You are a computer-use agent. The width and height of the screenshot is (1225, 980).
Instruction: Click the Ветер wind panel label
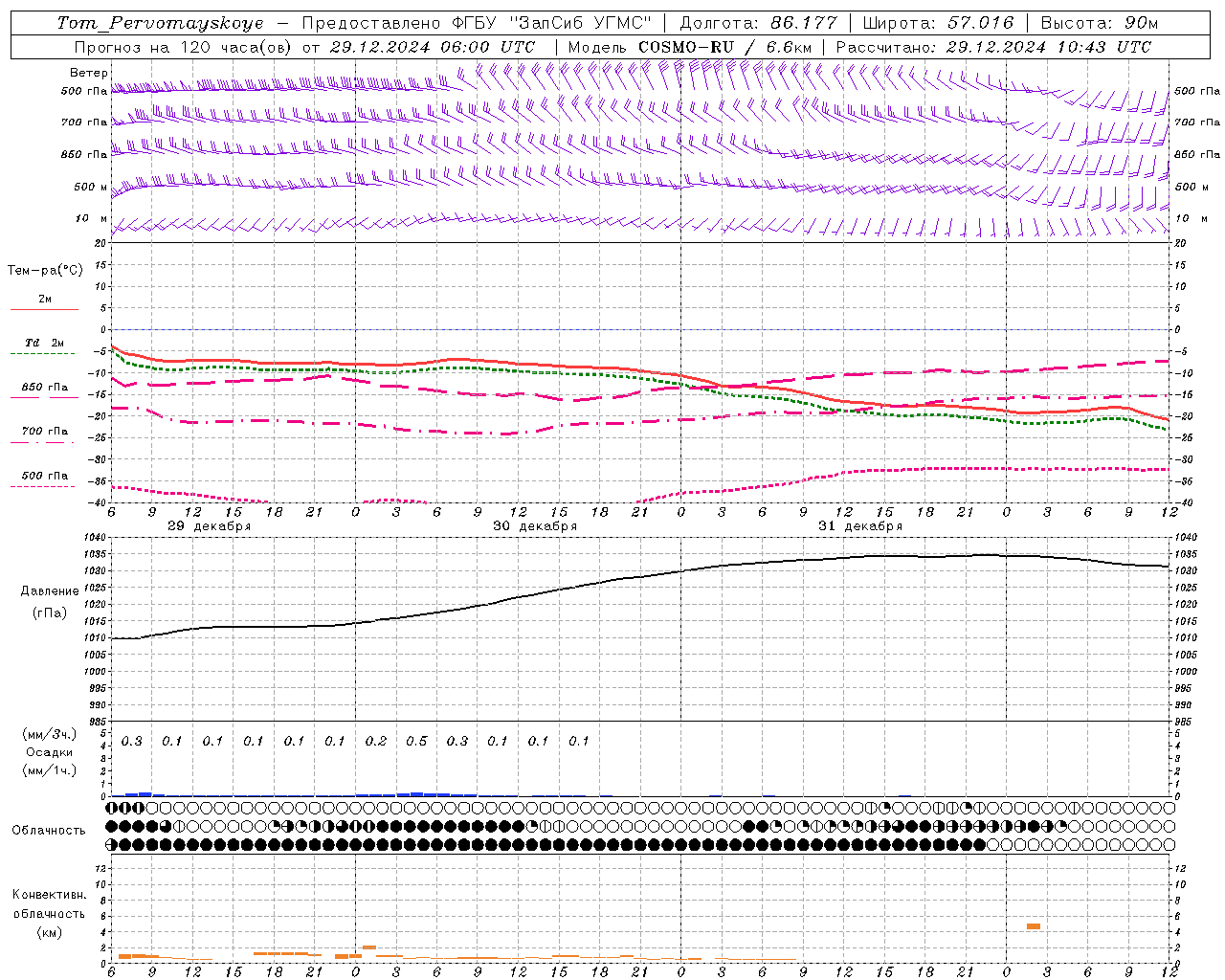point(89,73)
